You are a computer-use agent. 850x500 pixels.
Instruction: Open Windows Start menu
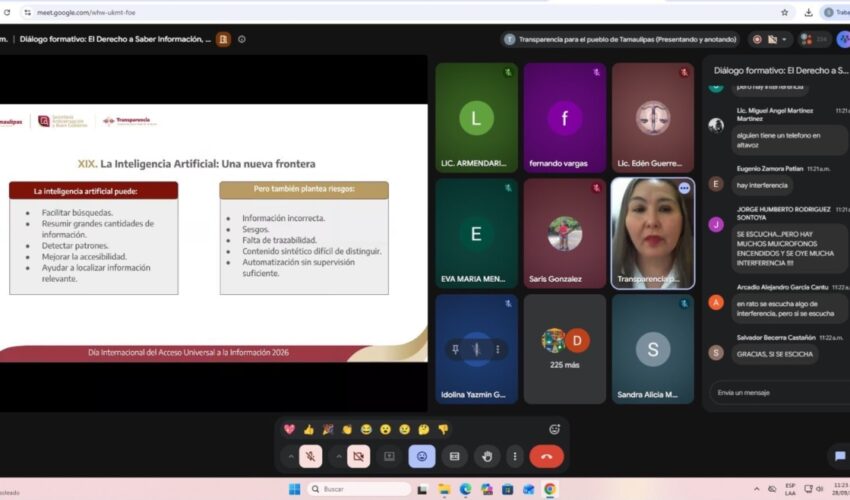coord(294,489)
